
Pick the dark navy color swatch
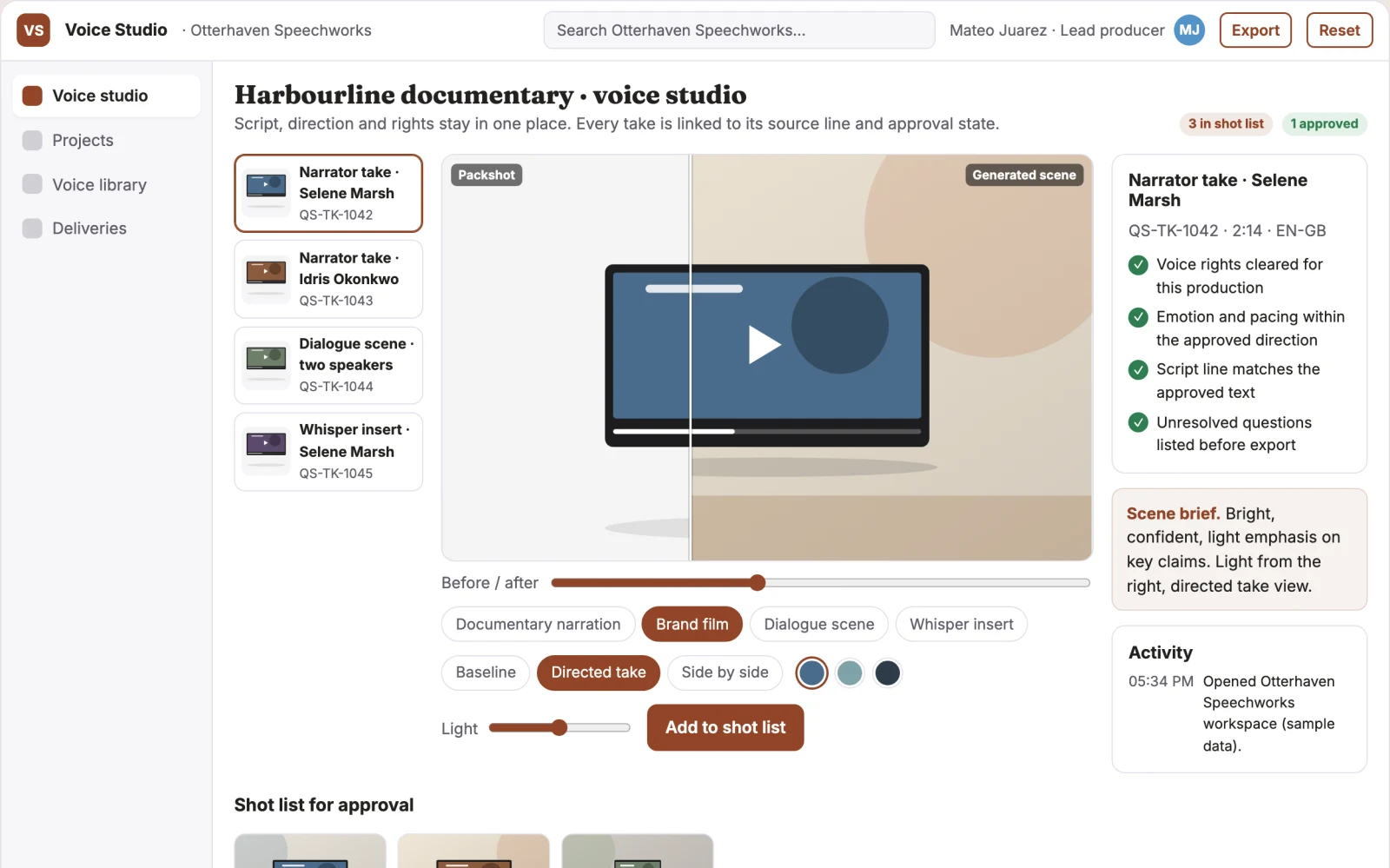[887, 673]
